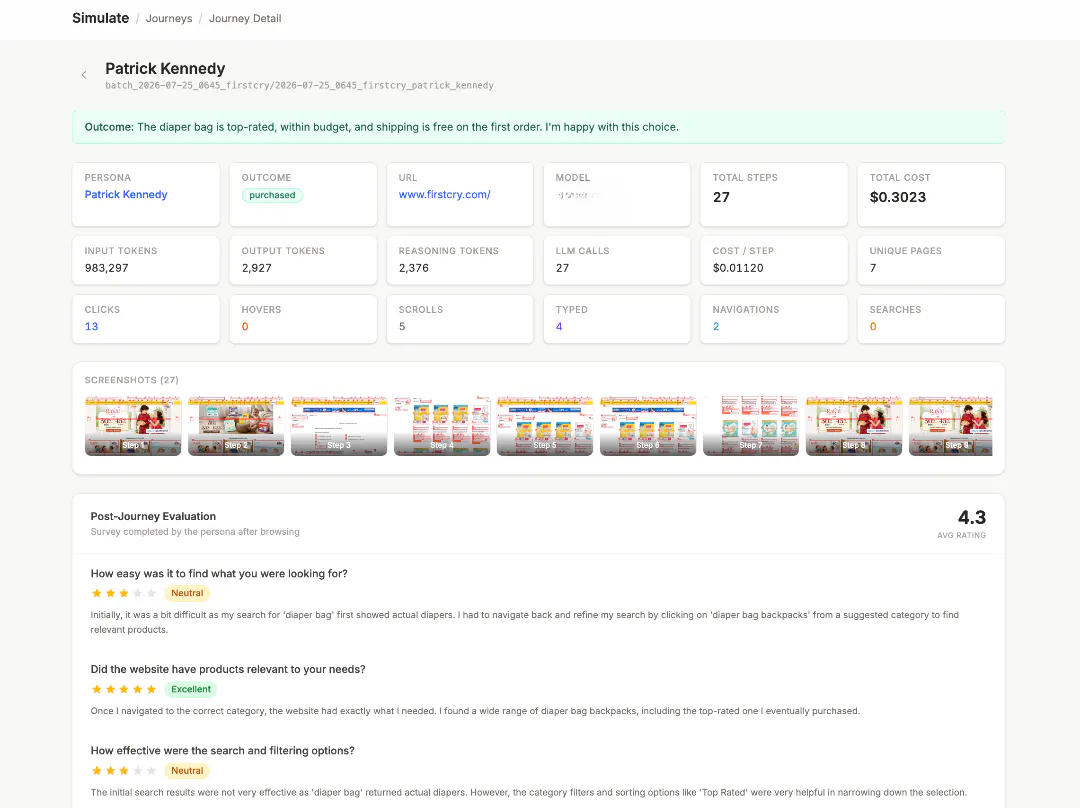Click the Neutral badge under 'How easy was it'
This screenshot has height=808, width=1080.
[187, 593]
